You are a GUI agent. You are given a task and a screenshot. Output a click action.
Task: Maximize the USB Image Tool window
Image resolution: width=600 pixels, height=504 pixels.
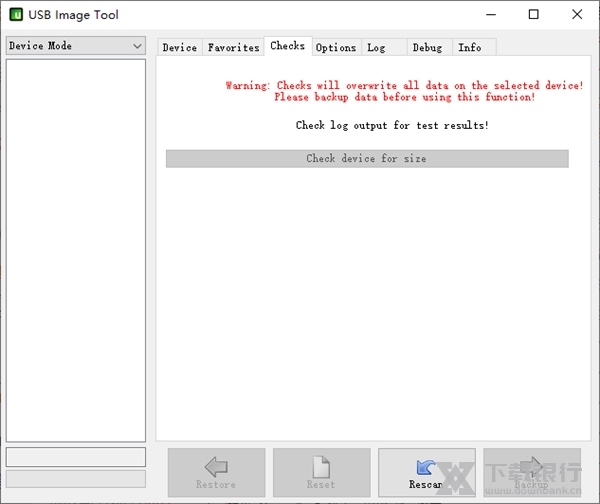tap(534, 14)
